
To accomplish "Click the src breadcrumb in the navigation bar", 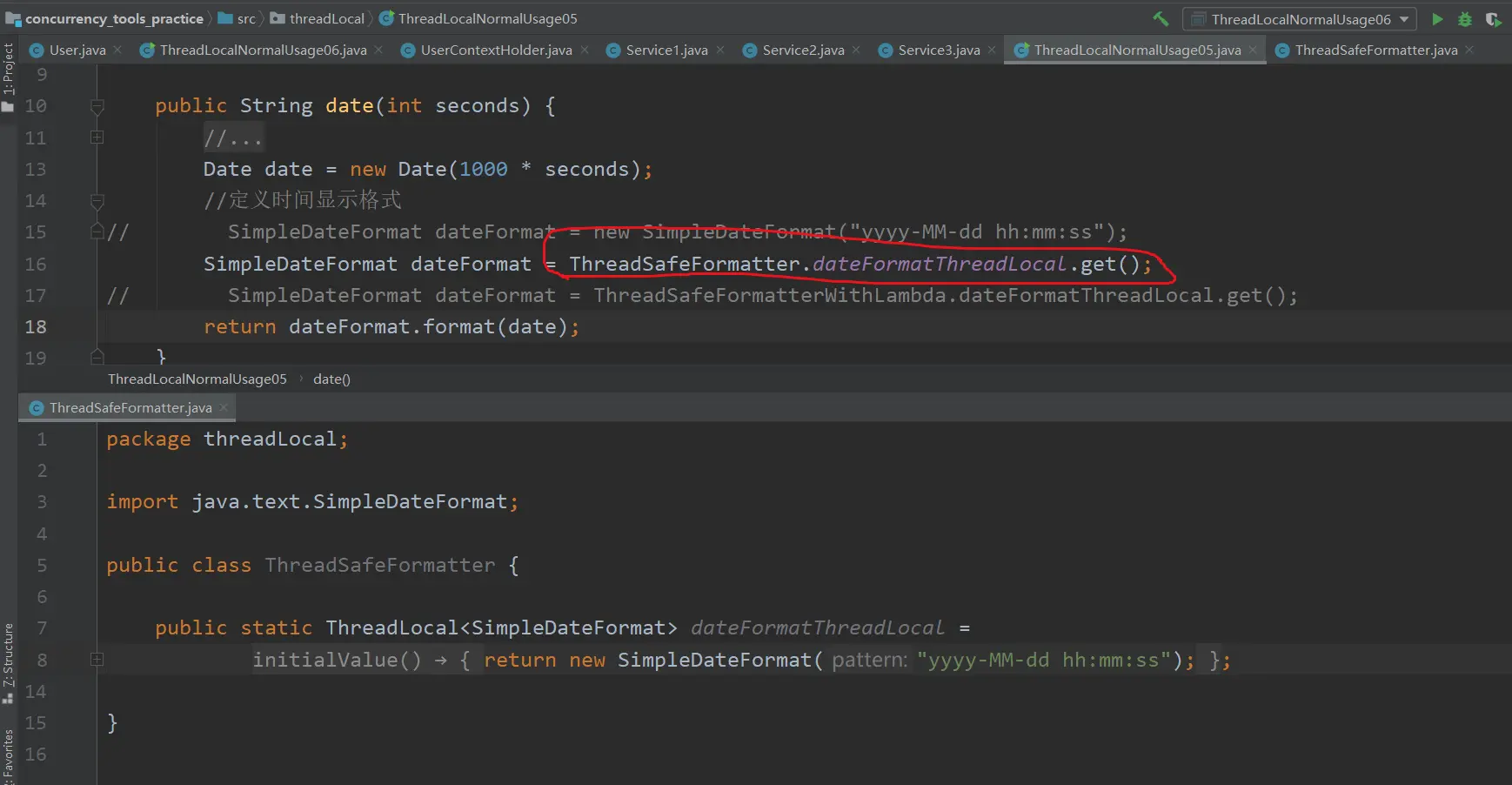I will tap(246, 18).
